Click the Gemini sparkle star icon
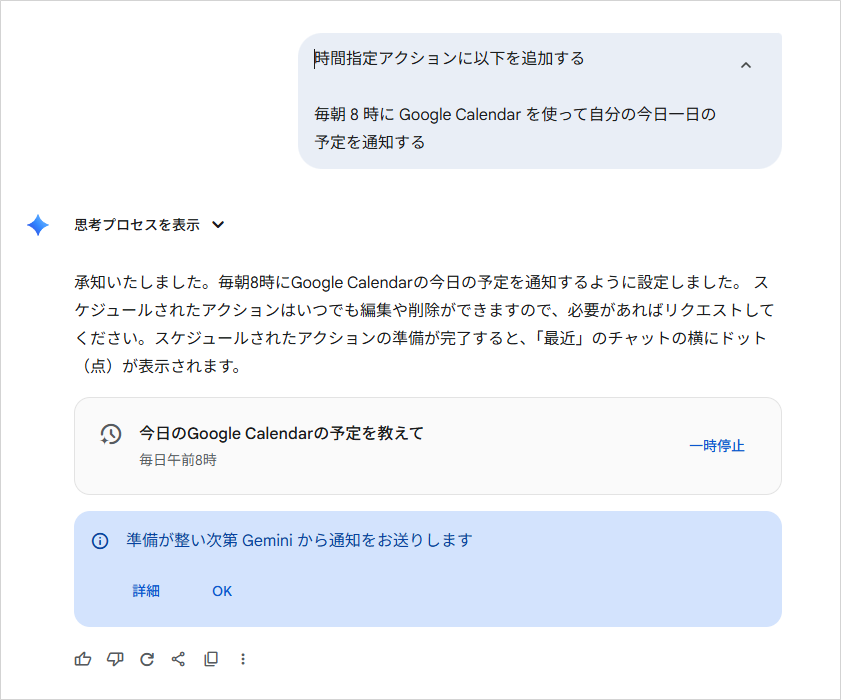 38,225
